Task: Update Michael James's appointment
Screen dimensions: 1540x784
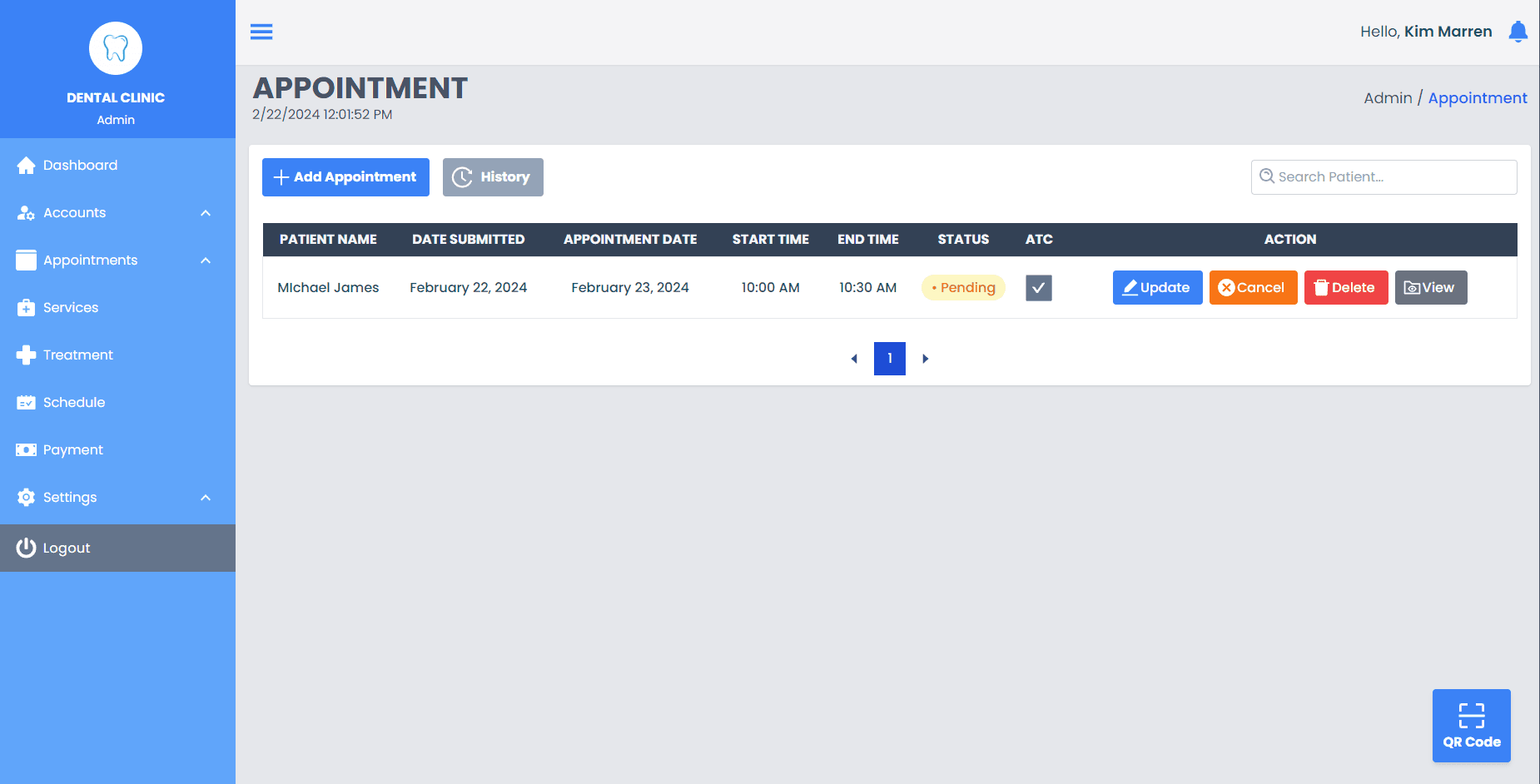Action: (x=1157, y=288)
